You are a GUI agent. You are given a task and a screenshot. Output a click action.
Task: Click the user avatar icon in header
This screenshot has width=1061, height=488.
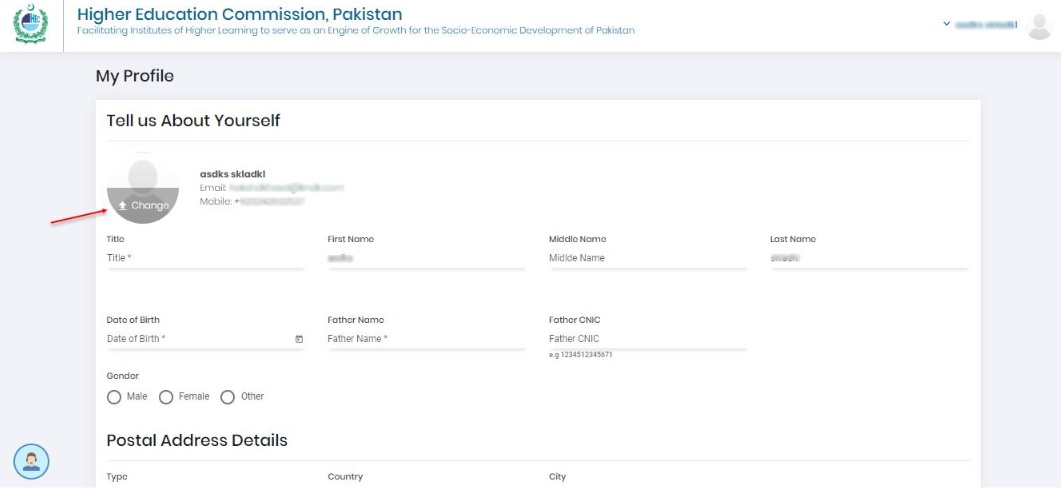coord(1040,26)
